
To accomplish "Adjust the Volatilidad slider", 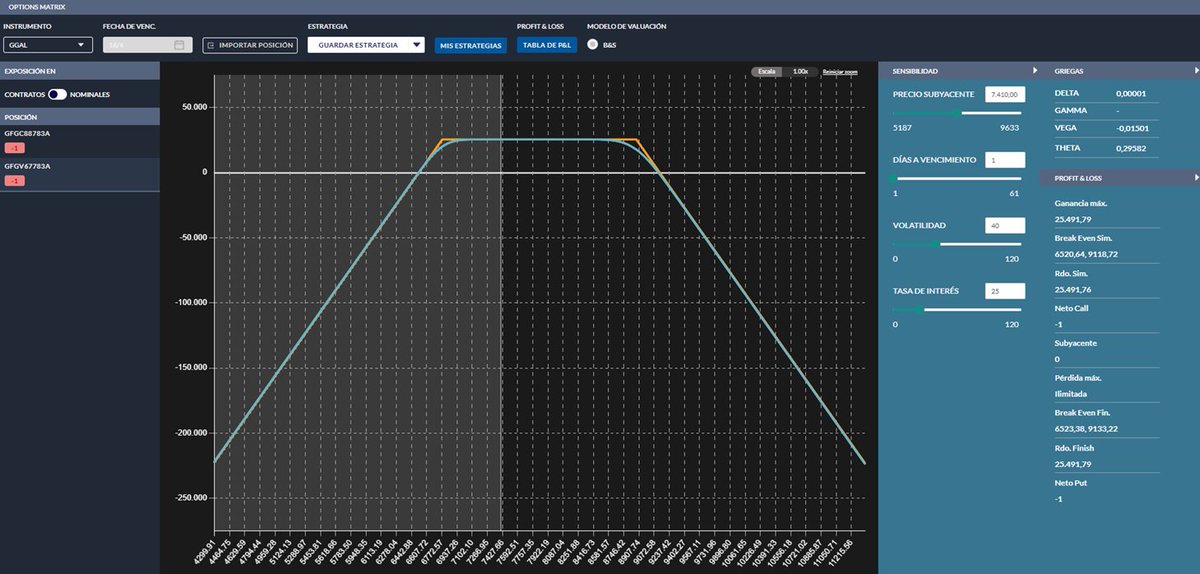I will [958, 244].
